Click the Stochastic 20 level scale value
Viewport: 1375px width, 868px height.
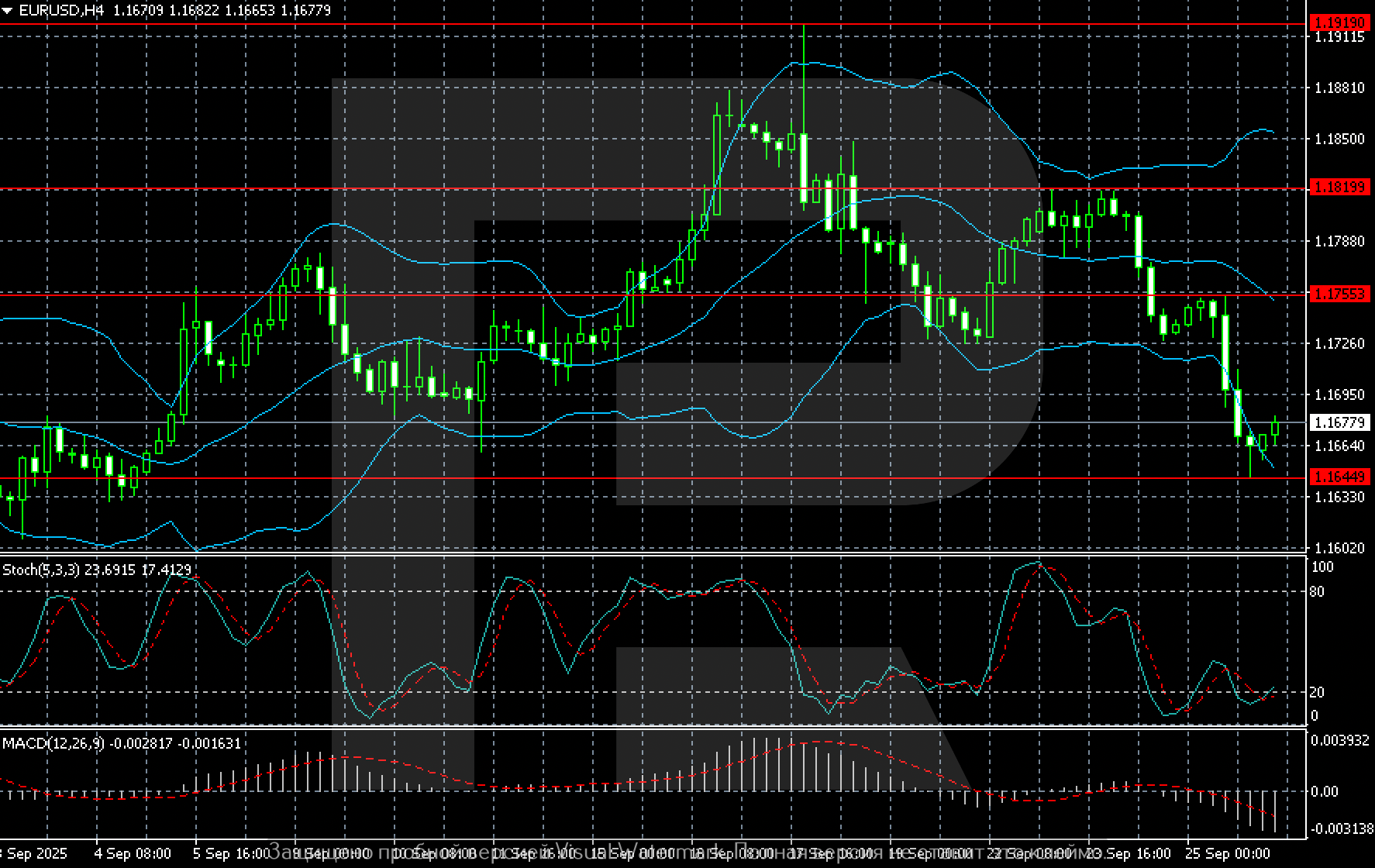[x=1316, y=692]
